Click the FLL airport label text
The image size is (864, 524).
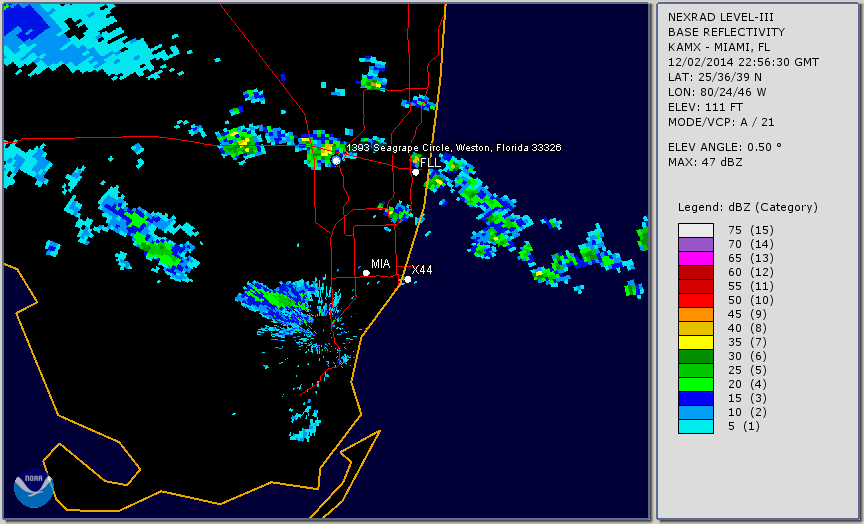[x=430, y=163]
